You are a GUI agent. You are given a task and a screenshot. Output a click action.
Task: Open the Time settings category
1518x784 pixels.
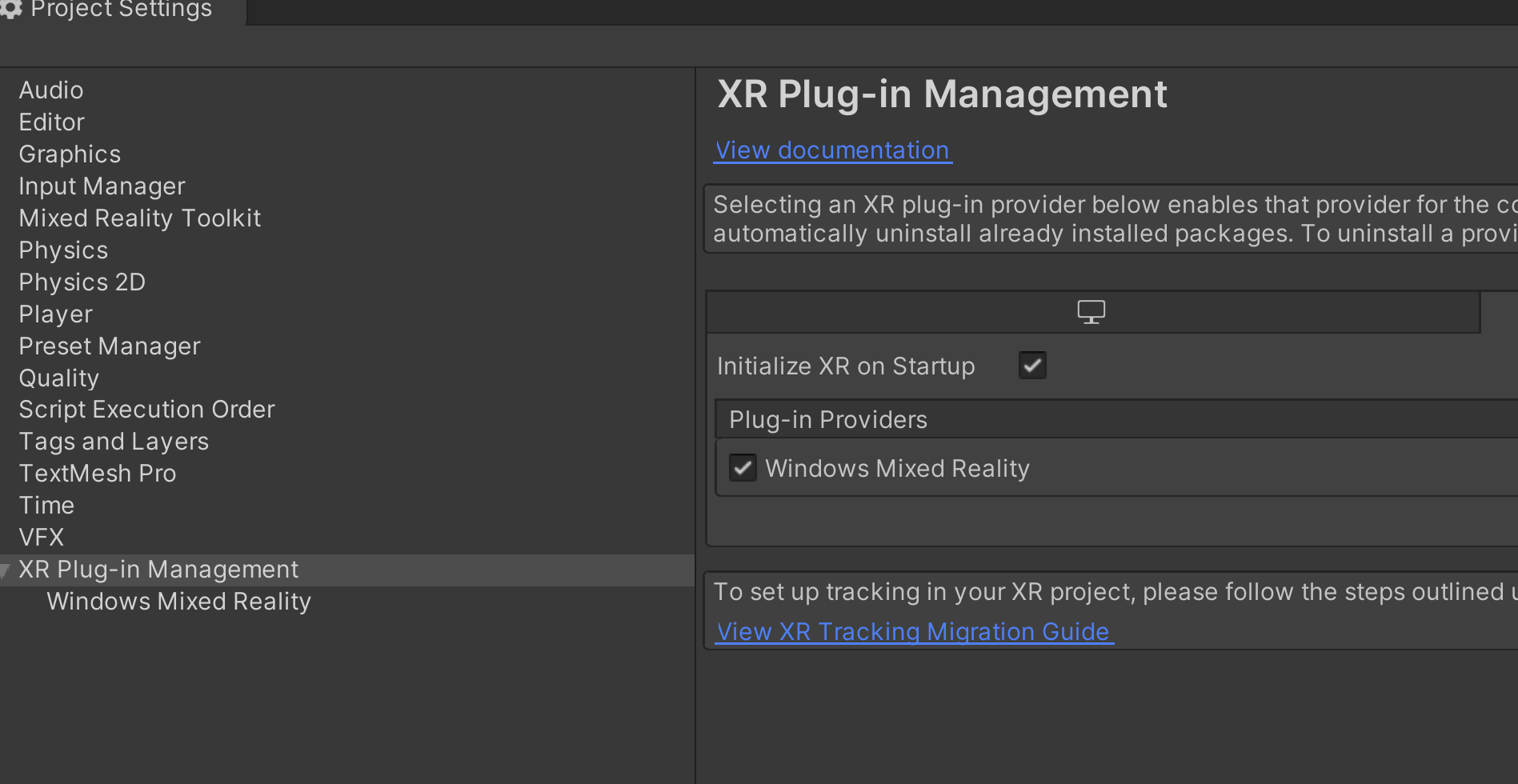click(x=47, y=506)
